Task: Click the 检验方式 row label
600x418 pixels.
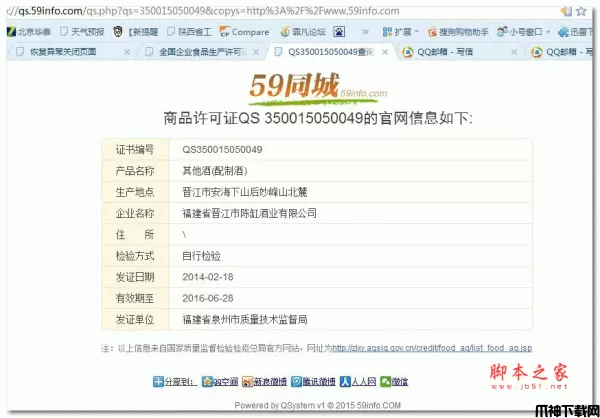Action: [x=135, y=256]
